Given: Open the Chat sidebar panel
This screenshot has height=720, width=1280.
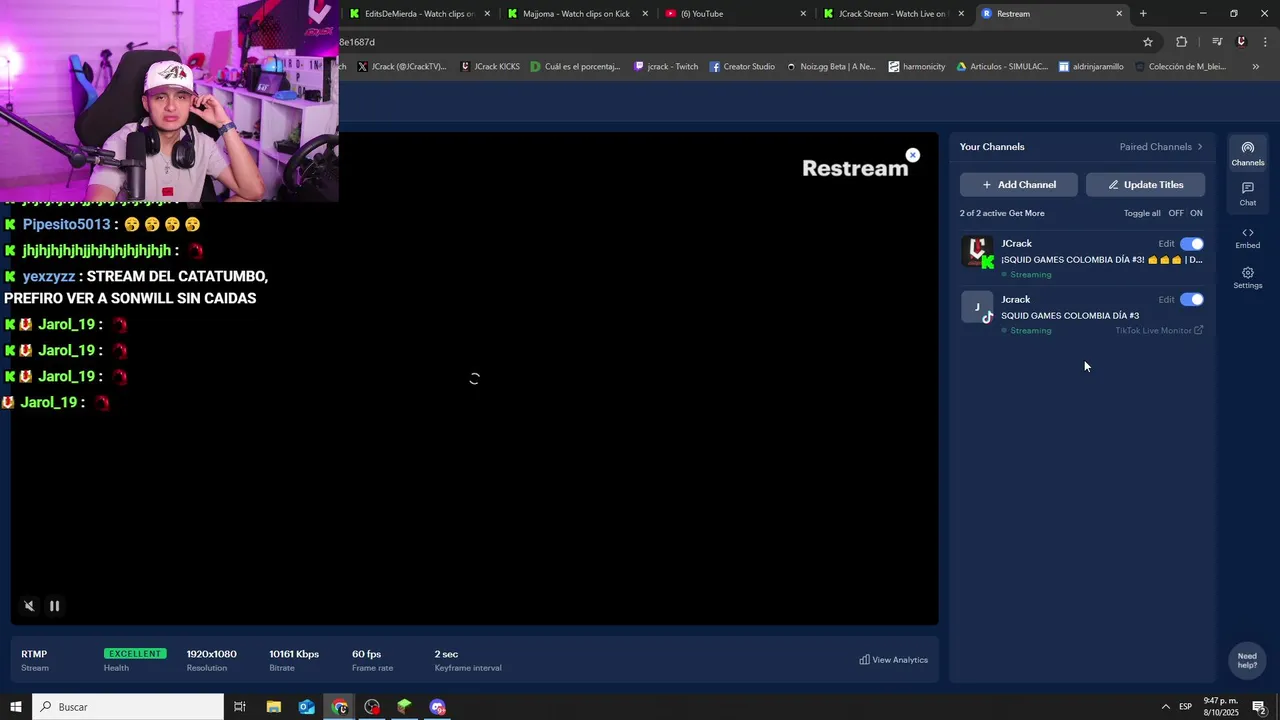Looking at the screenshot, I should coord(1247,194).
